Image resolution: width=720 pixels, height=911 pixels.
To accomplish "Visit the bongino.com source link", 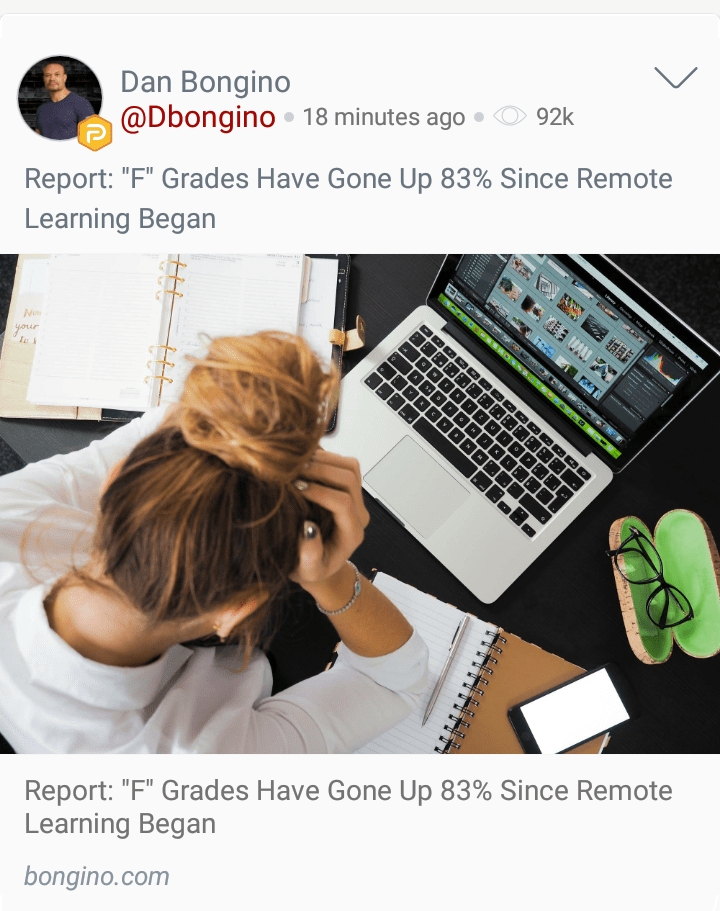I will (x=96, y=876).
